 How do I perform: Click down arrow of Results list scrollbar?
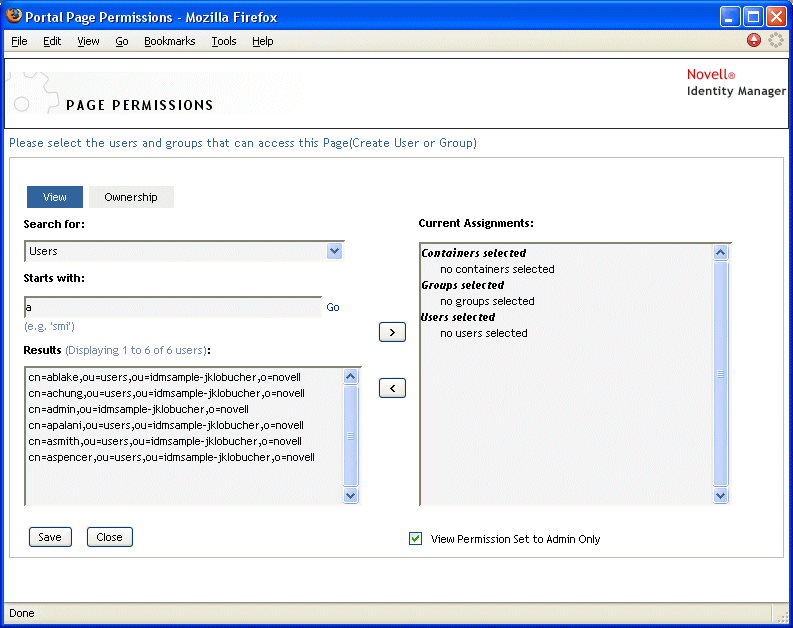click(x=350, y=495)
